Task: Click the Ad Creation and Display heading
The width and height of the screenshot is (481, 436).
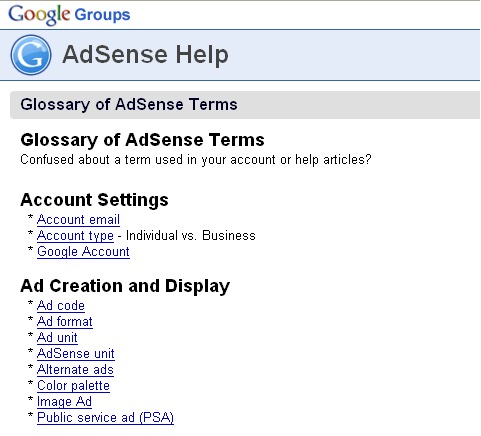Action: [125, 286]
